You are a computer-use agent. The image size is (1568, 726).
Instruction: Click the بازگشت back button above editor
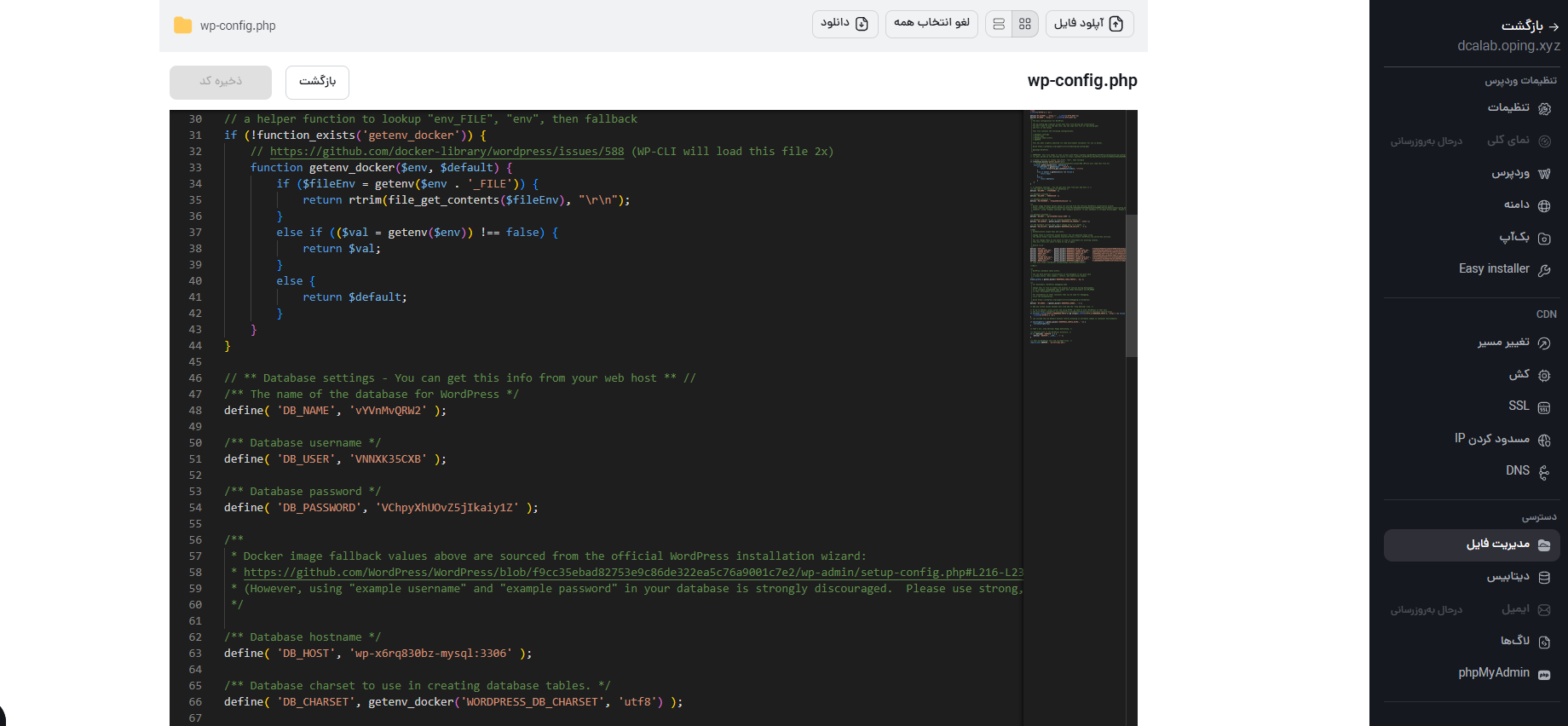[x=317, y=82]
